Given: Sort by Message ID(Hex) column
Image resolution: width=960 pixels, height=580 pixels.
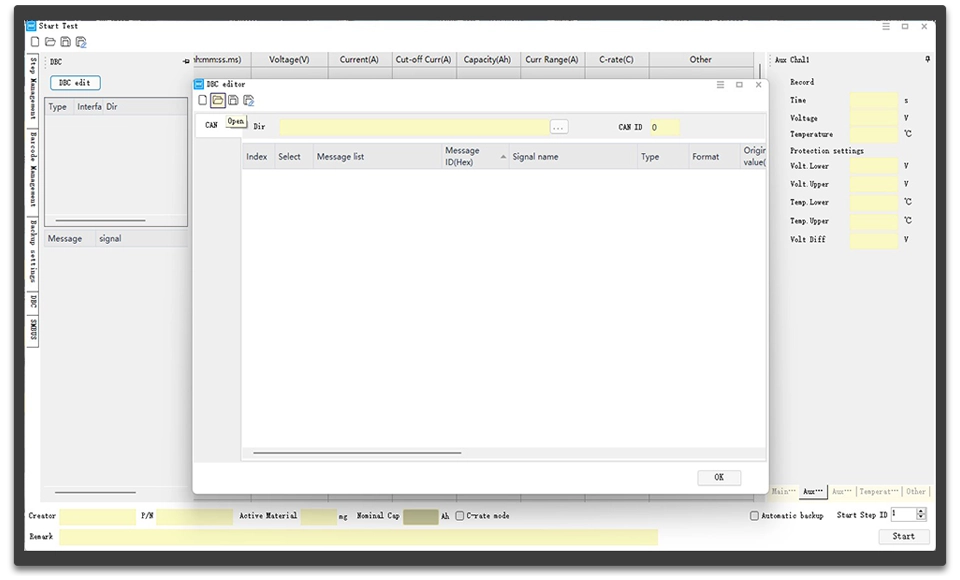Looking at the screenshot, I should click(x=475, y=156).
